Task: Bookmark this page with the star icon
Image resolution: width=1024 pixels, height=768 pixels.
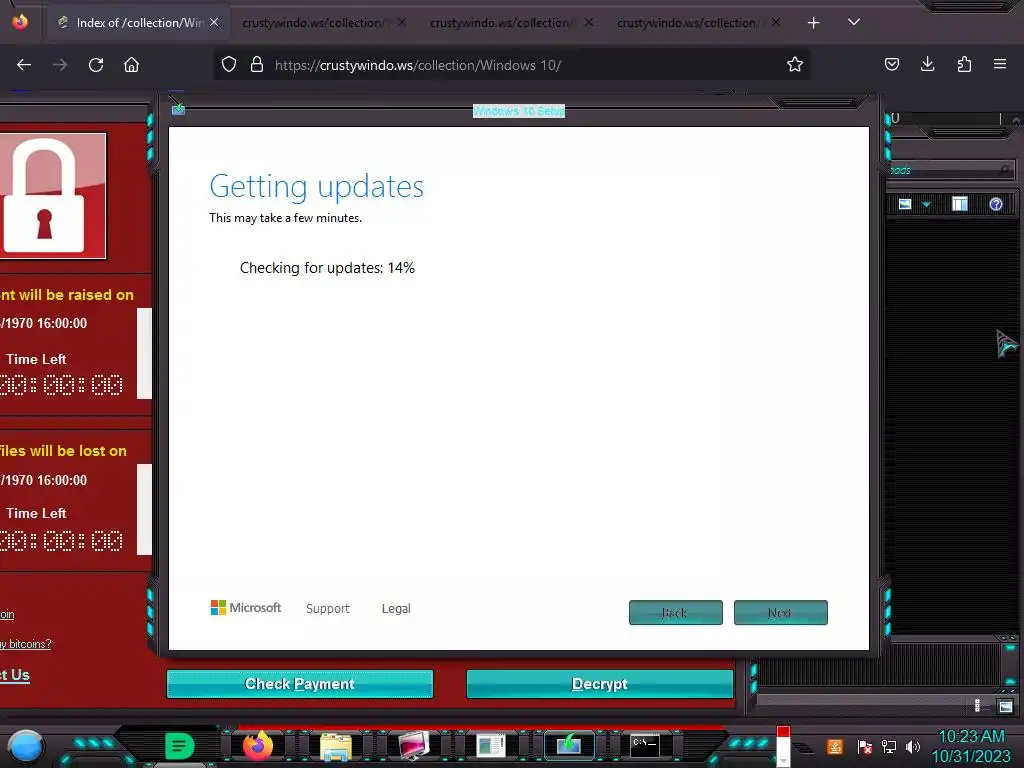Action: [x=794, y=65]
